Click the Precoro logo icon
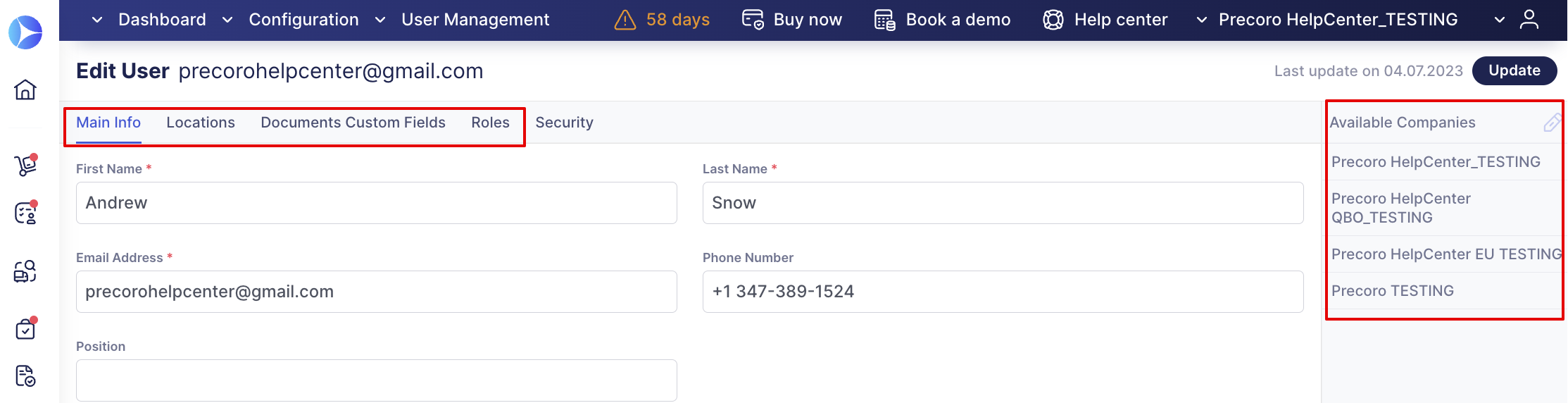The width and height of the screenshot is (1568, 403). click(x=25, y=32)
